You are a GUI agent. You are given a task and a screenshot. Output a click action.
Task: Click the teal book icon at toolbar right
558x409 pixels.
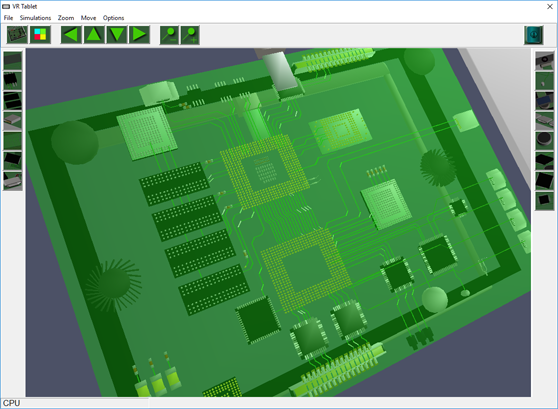pos(533,35)
